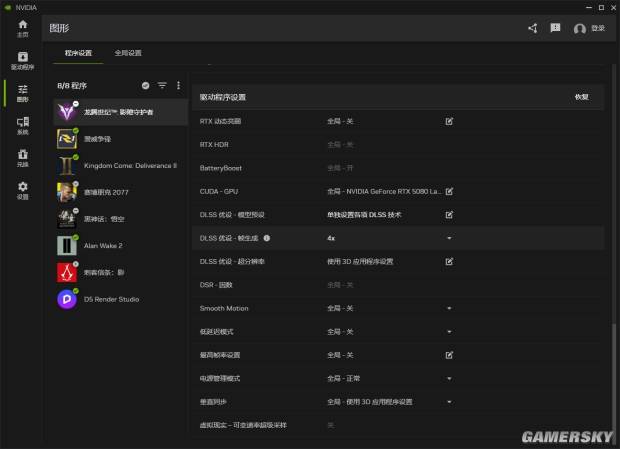Click the D5 Render Studio title text
Image resolution: width=620 pixels, height=449 pixels.
tap(112, 299)
